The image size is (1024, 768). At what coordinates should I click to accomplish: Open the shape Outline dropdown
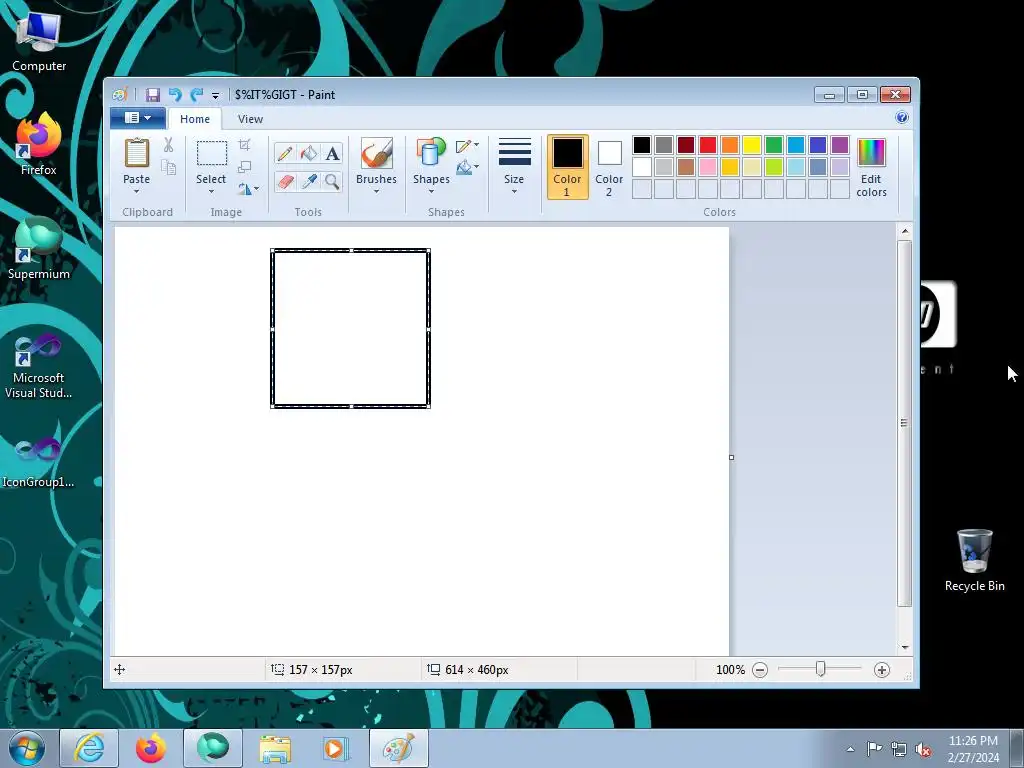[x=468, y=146]
